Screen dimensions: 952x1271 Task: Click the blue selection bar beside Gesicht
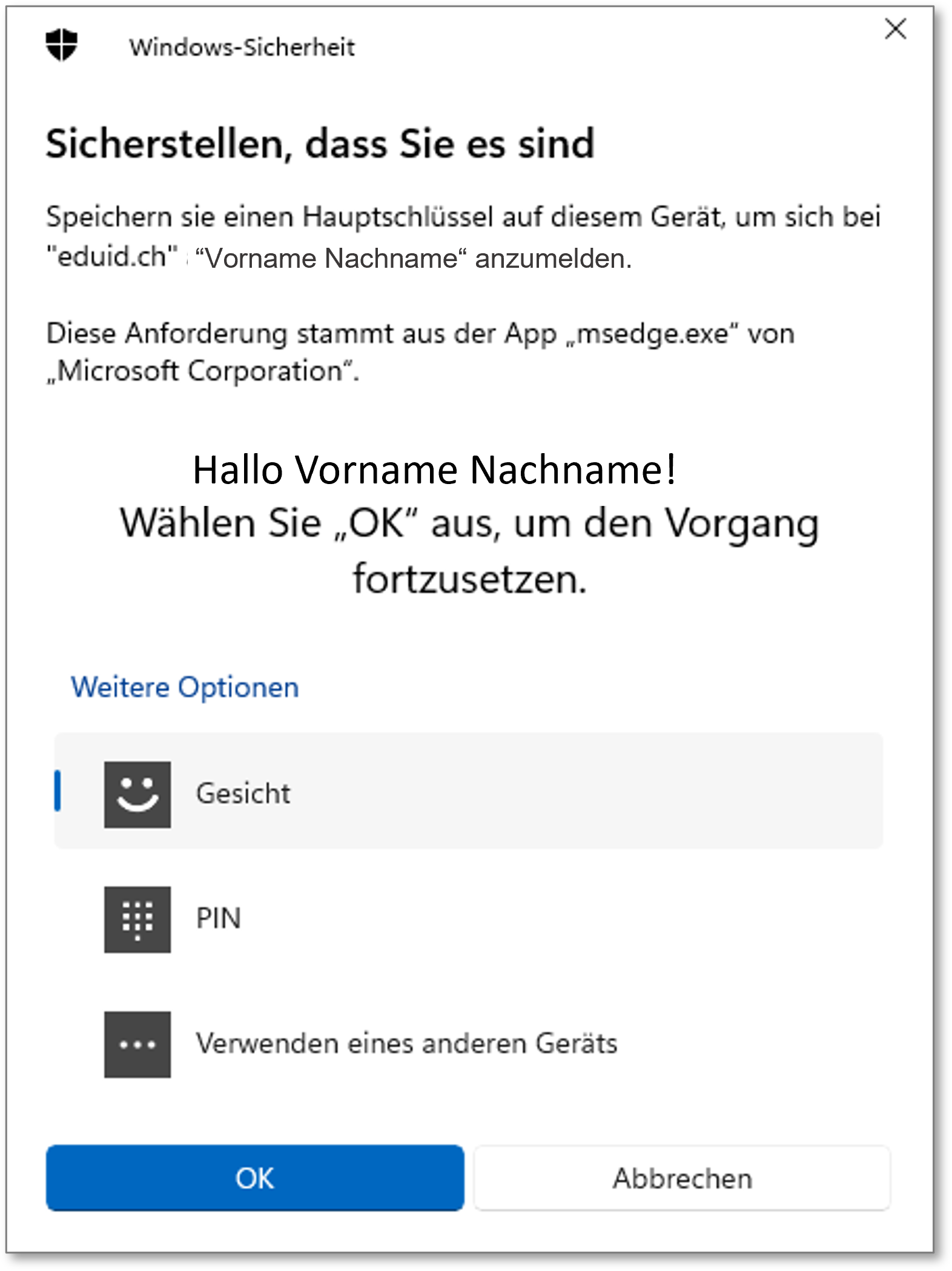point(58,791)
